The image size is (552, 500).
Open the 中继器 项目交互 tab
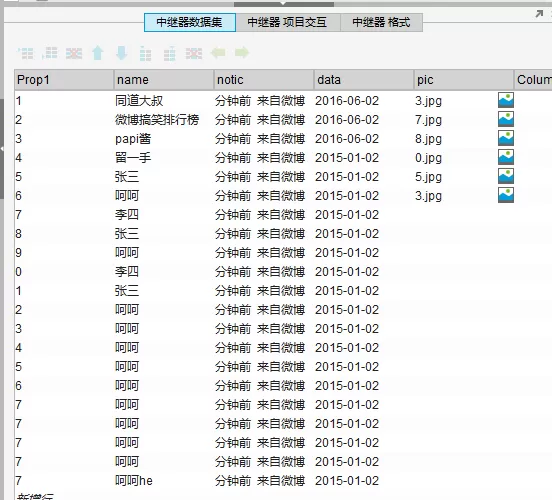tap(288, 23)
